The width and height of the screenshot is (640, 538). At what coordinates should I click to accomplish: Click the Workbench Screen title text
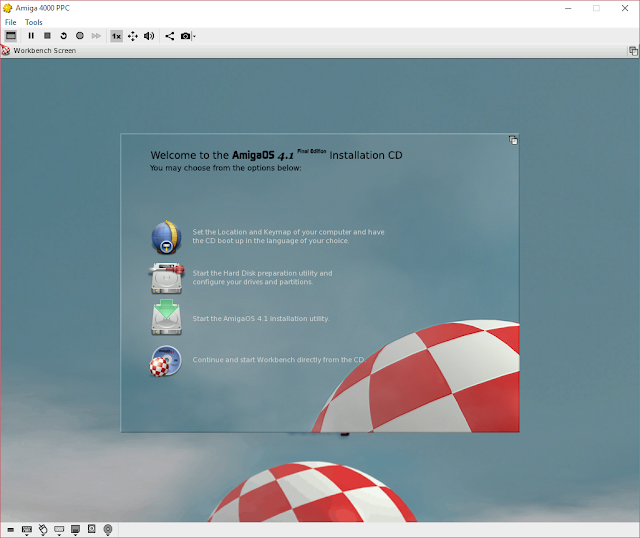(x=44, y=51)
